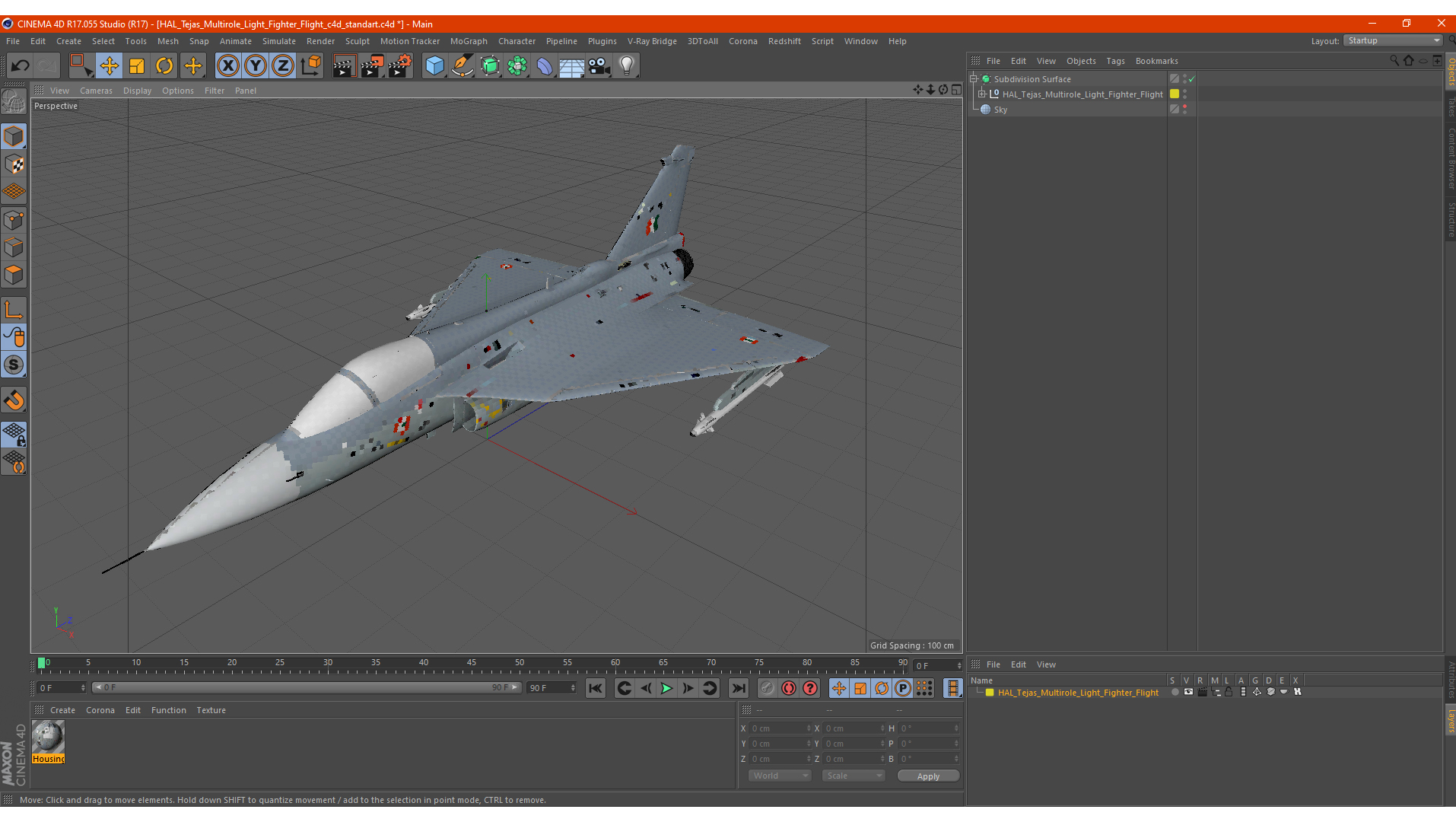Toggle viewport maximize icon
Viewport: 1456px width, 822px height.
point(957,90)
